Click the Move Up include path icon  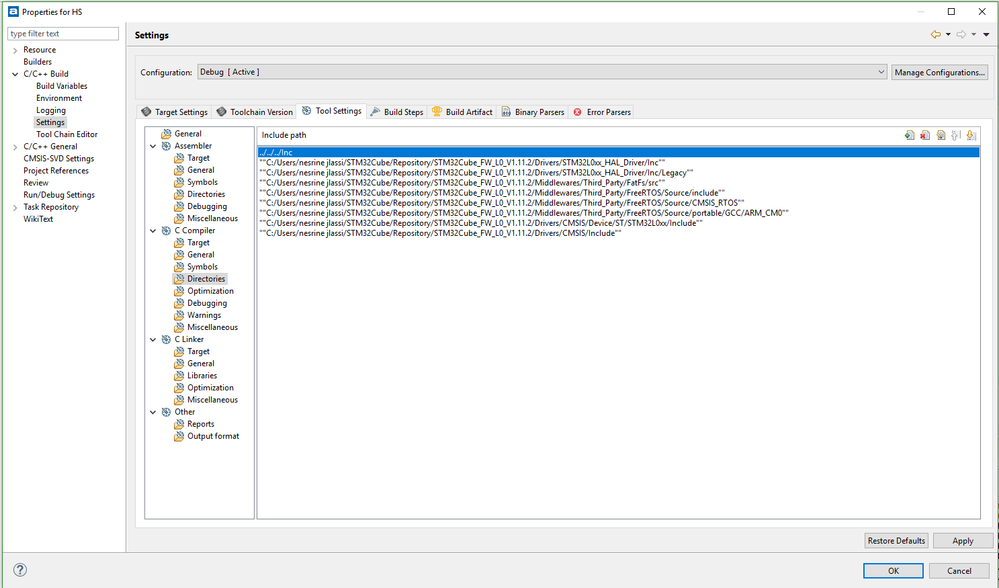[956, 135]
